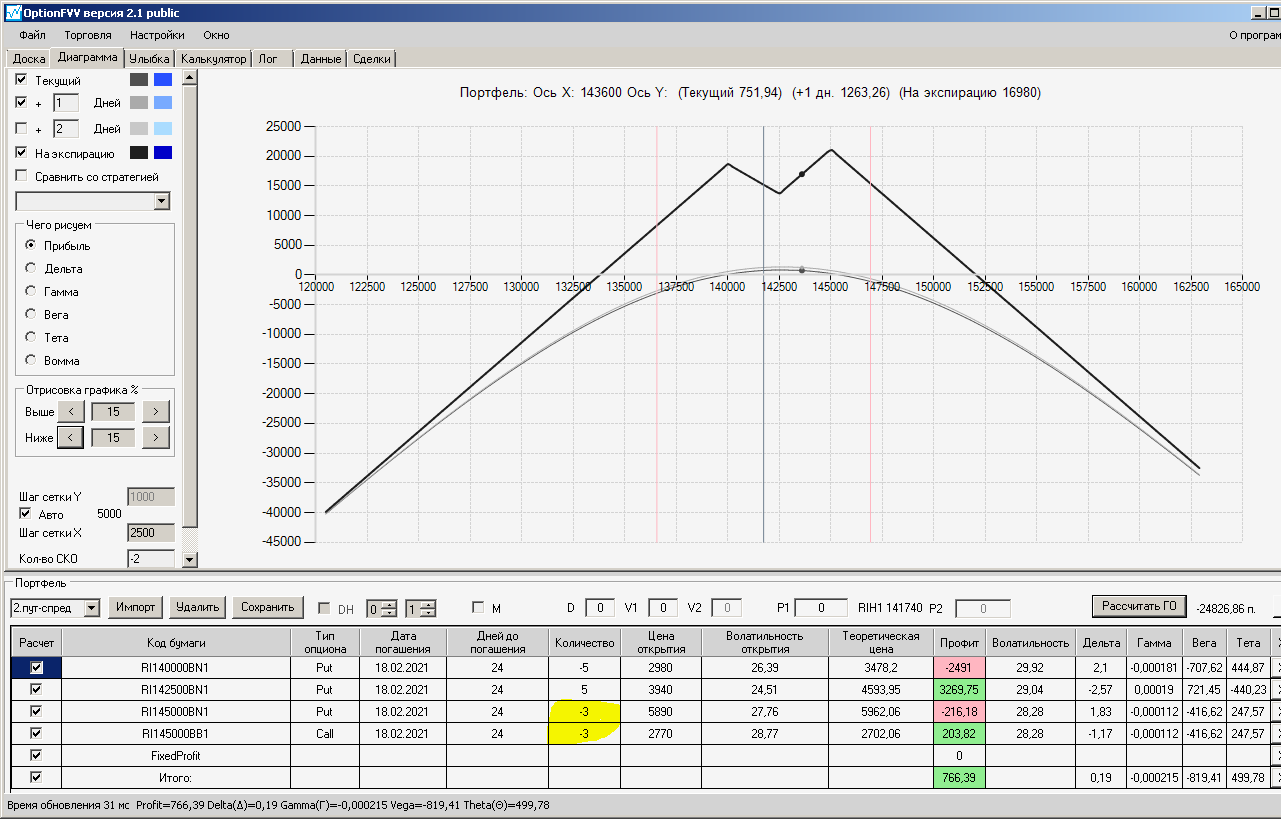The image size is (1281, 819).
Task: Select the Гамма radio button
Action: click(31, 291)
